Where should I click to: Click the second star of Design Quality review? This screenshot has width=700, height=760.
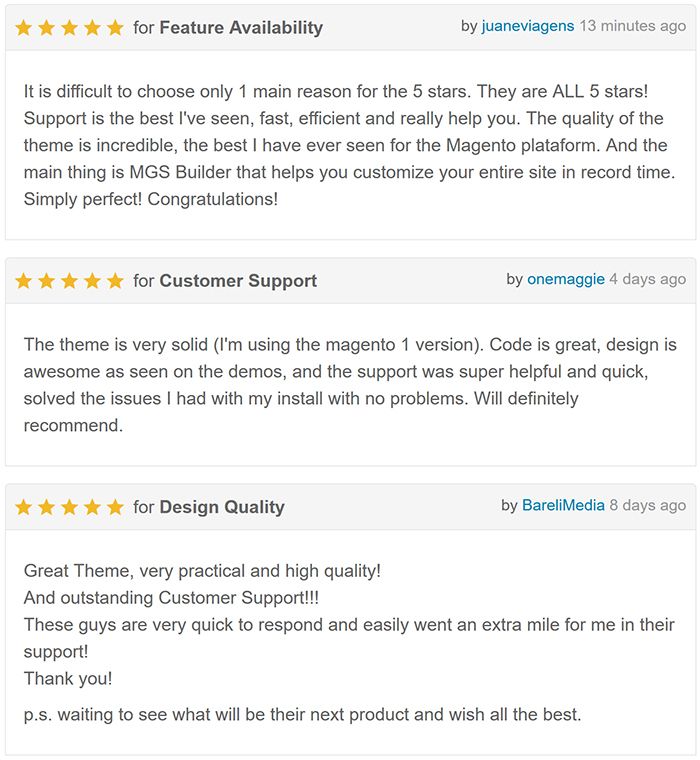pos(47,507)
